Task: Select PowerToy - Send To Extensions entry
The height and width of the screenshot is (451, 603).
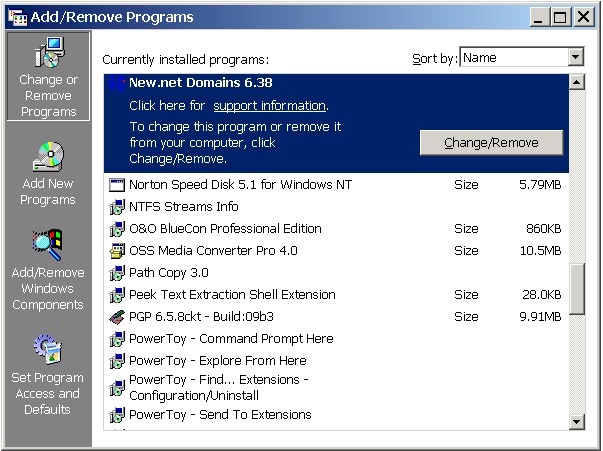Action: (x=336, y=415)
